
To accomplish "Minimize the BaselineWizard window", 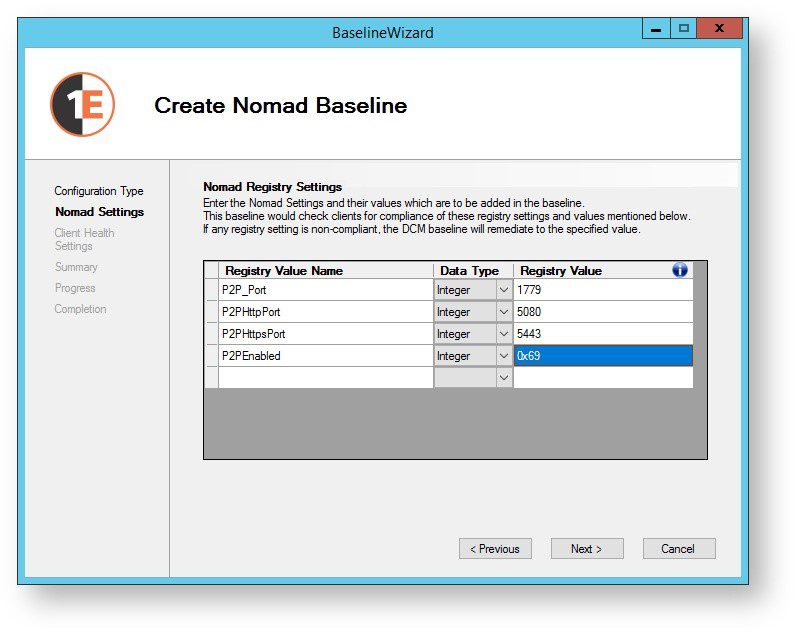I will click(x=656, y=28).
